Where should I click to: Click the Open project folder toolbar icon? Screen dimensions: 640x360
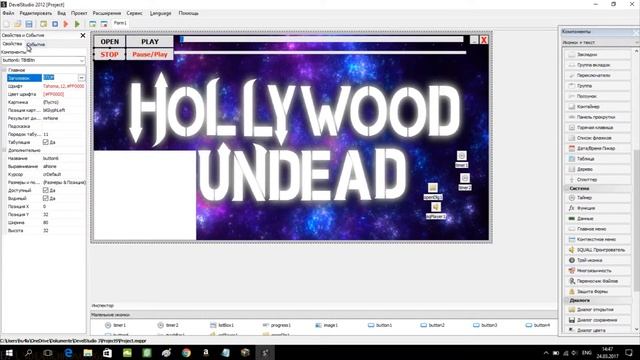[x=18, y=24]
